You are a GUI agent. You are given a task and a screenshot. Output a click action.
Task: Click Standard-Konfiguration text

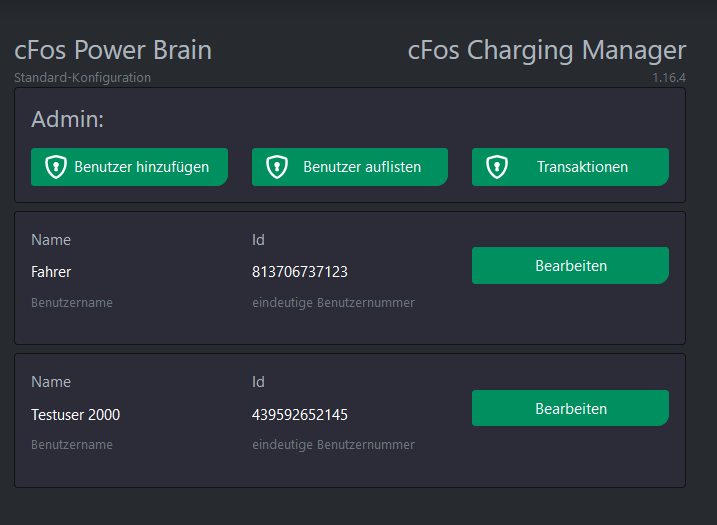[x=82, y=78]
